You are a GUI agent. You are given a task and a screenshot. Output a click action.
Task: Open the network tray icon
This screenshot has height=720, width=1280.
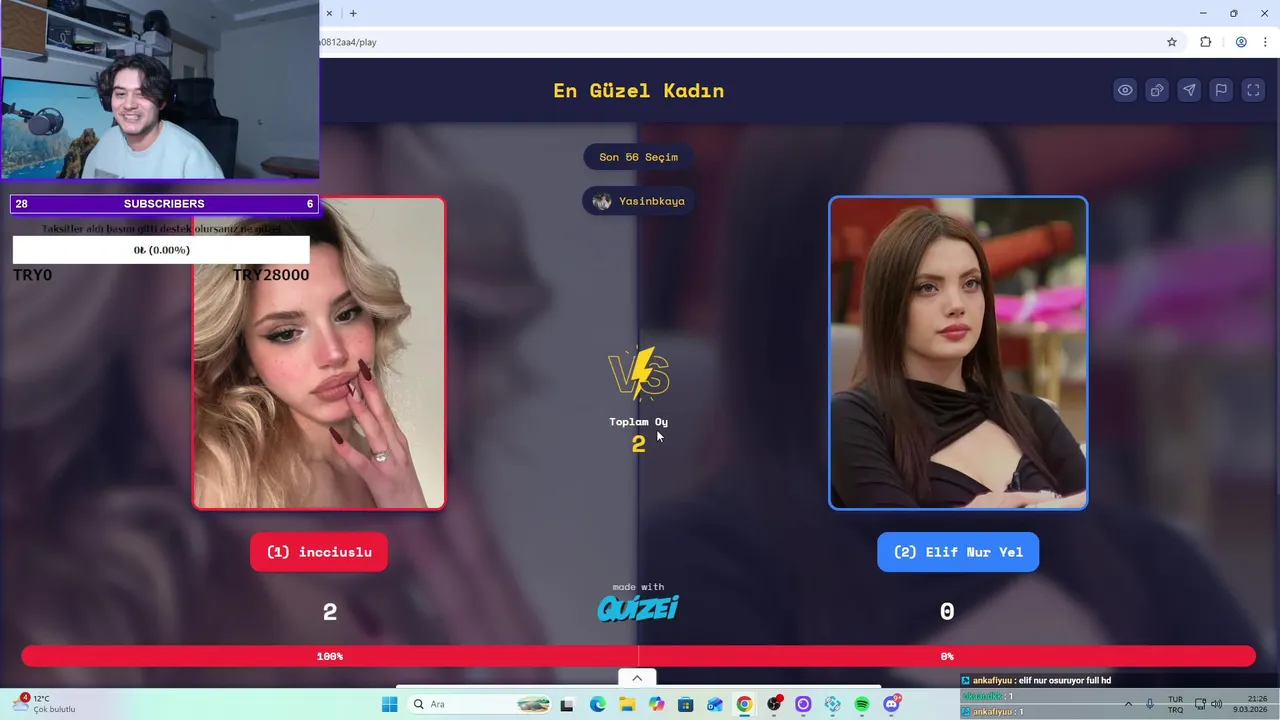pyautogui.click(x=1200, y=704)
